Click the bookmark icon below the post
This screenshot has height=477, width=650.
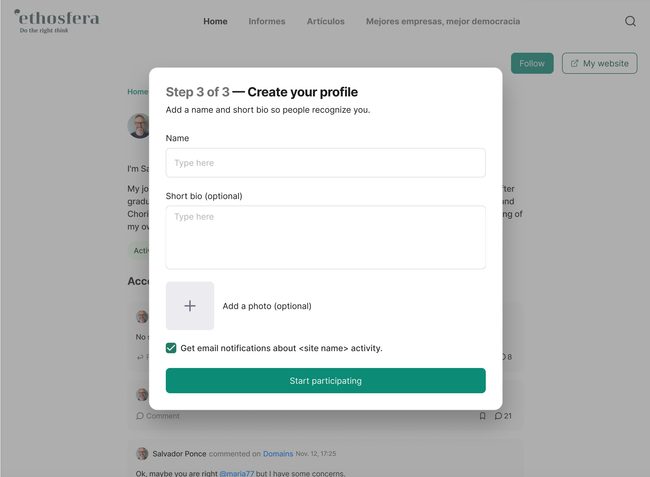pos(482,416)
